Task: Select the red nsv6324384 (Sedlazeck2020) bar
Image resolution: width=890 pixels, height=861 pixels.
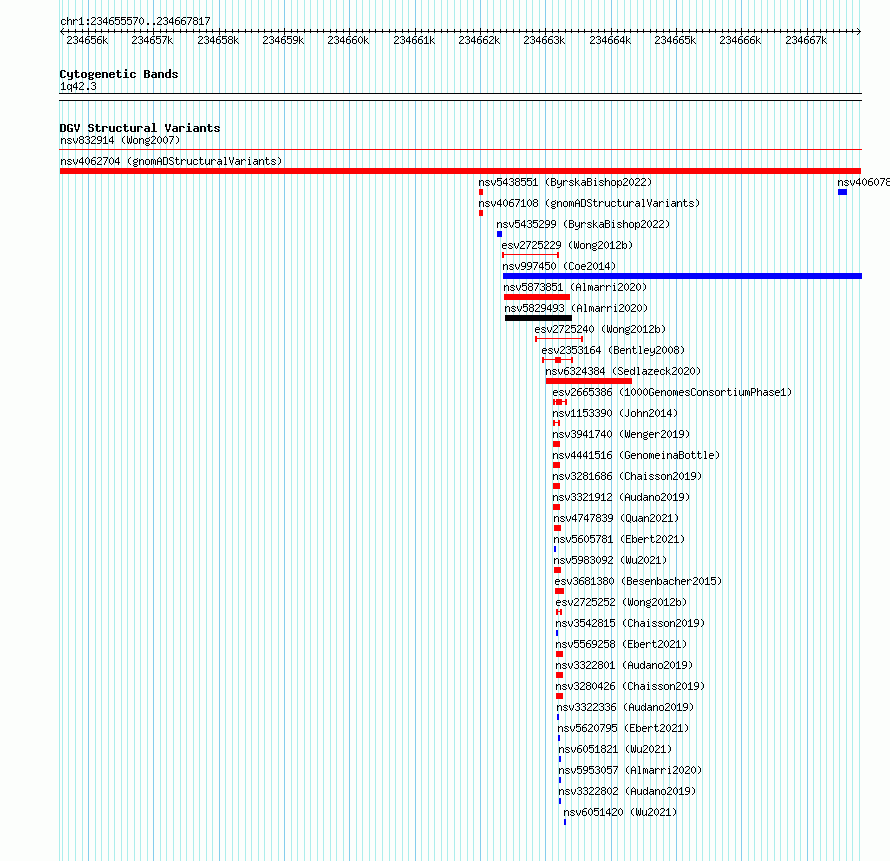Action: pyautogui.click(x=589, y=381)
